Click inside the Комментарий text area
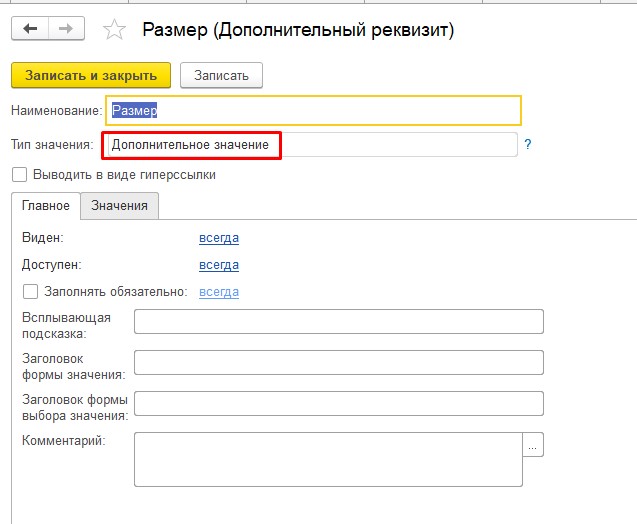The height and width of the screenshot is (524, 637). pos(328,459)
